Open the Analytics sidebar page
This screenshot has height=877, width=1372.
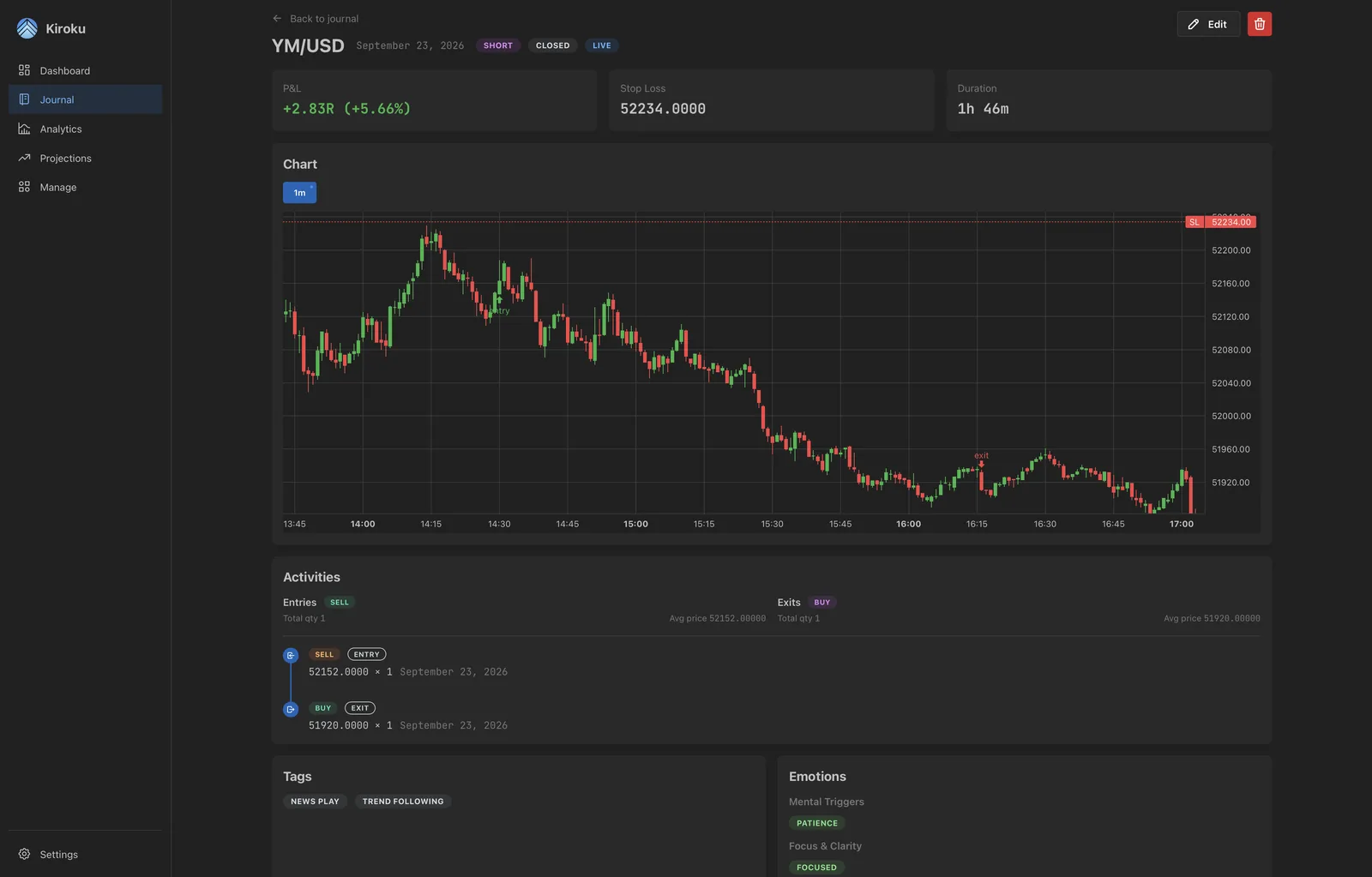click(85, 129)
